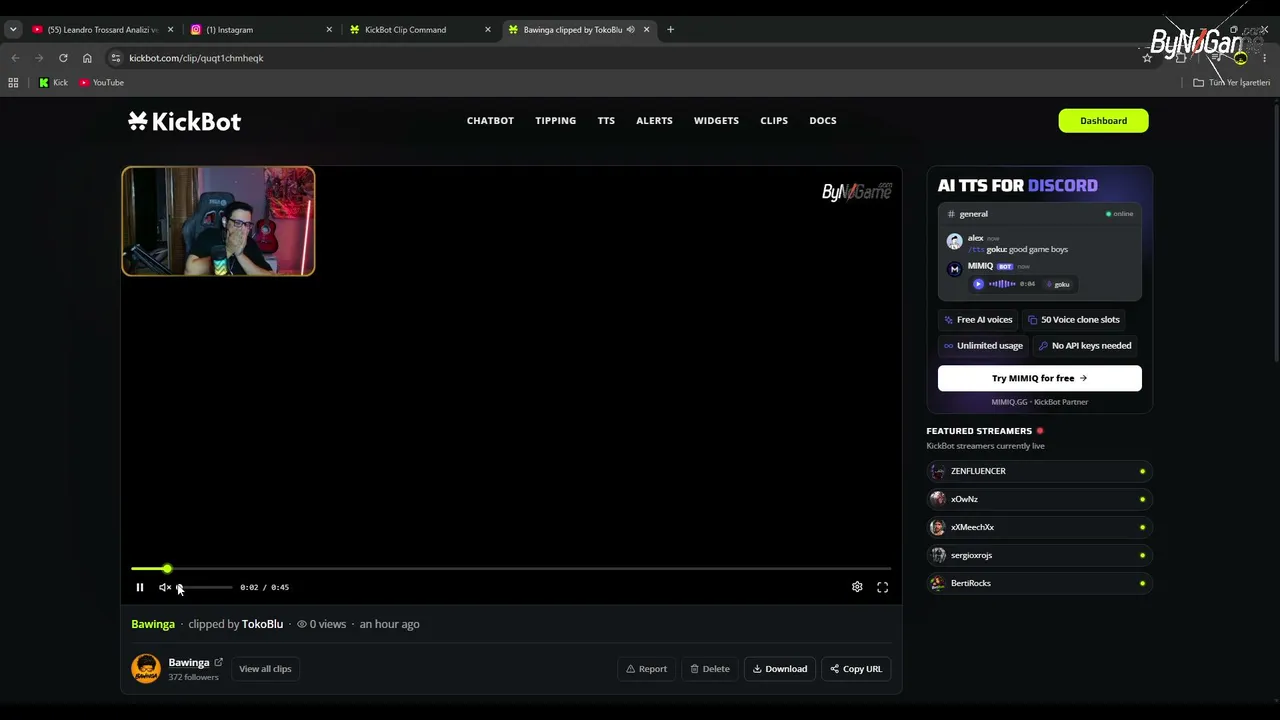Go forward to the next page
The width and height of the screenshot is (1280, 720).
39,58
